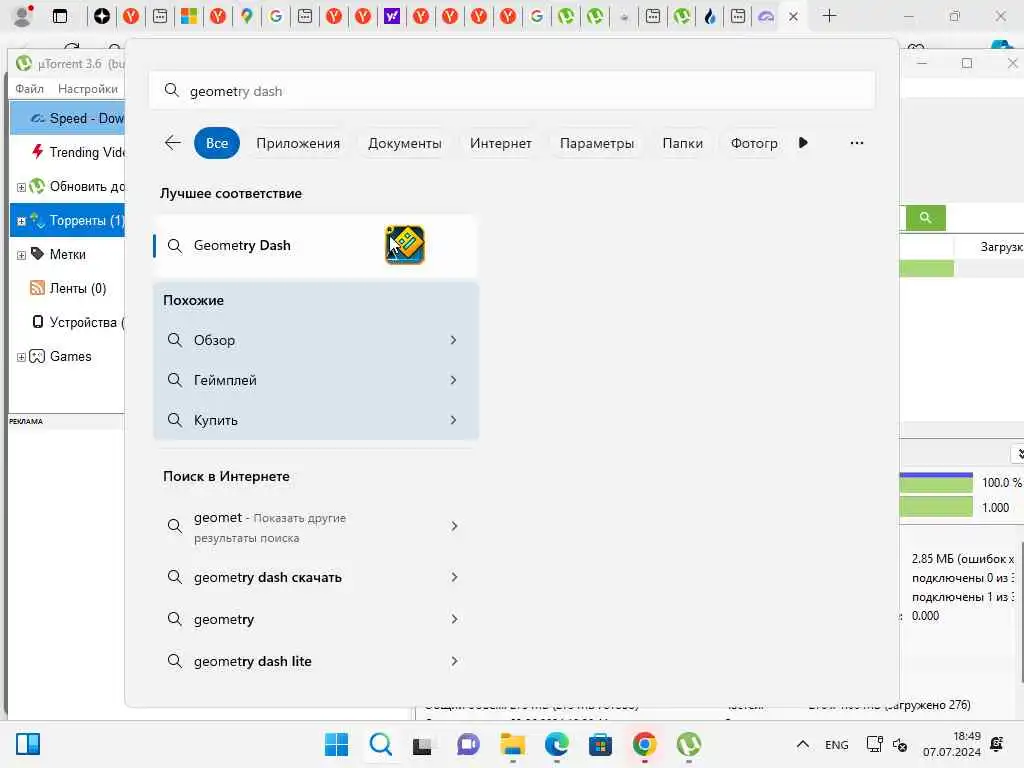Open the Файл menu in uTorrent
Image resolution: width=1024 pixels, height=768 pixels.
[x=29, y=89]
